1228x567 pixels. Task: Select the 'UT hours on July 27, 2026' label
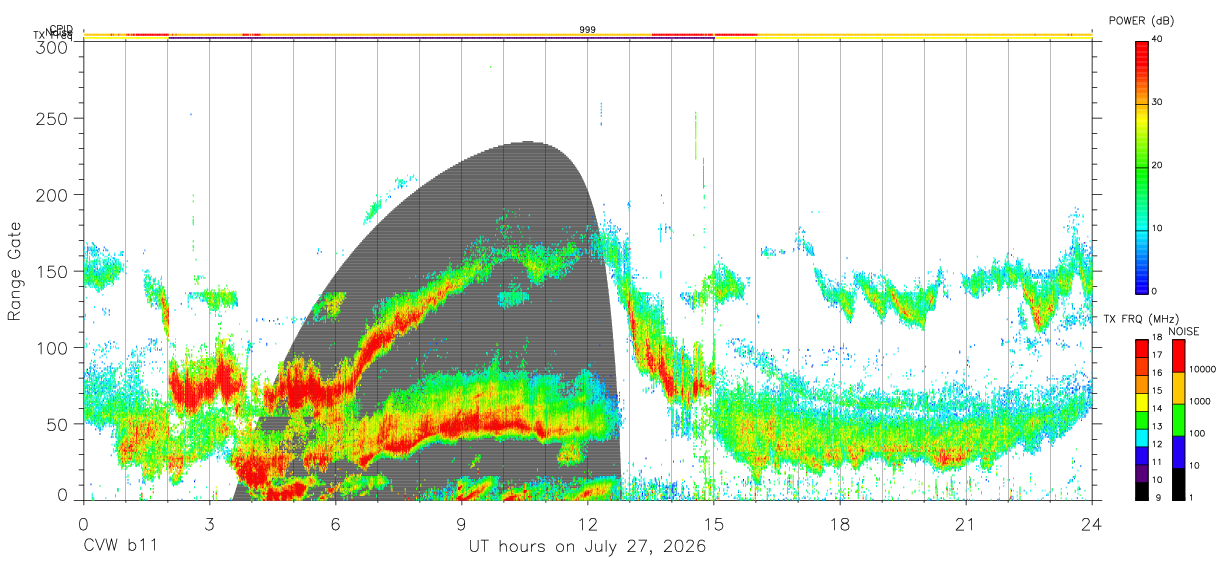pyautogui.click(x=587, y=547)
